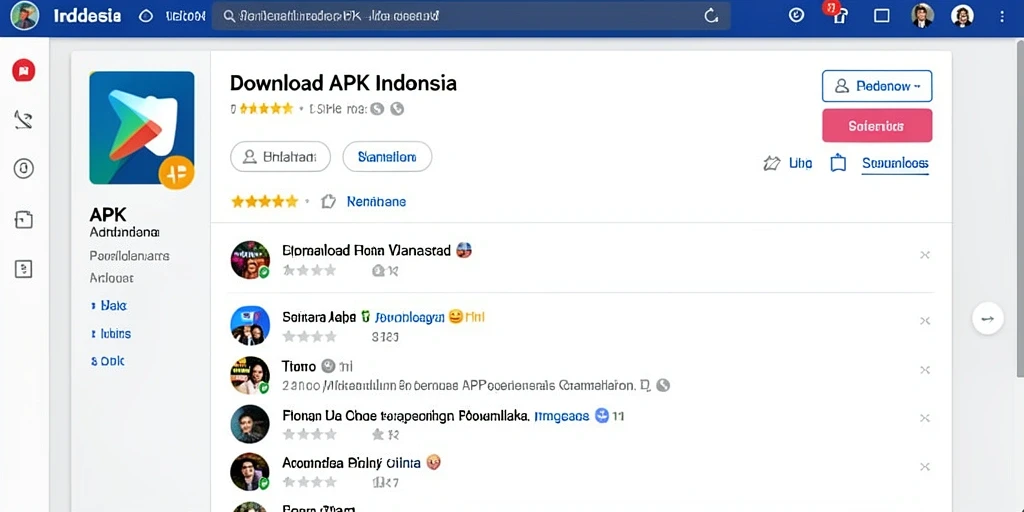Click the pink Selenbs button
This screenshot has width=1024, height=512.
pyautogui.click(x=877, y=125)
